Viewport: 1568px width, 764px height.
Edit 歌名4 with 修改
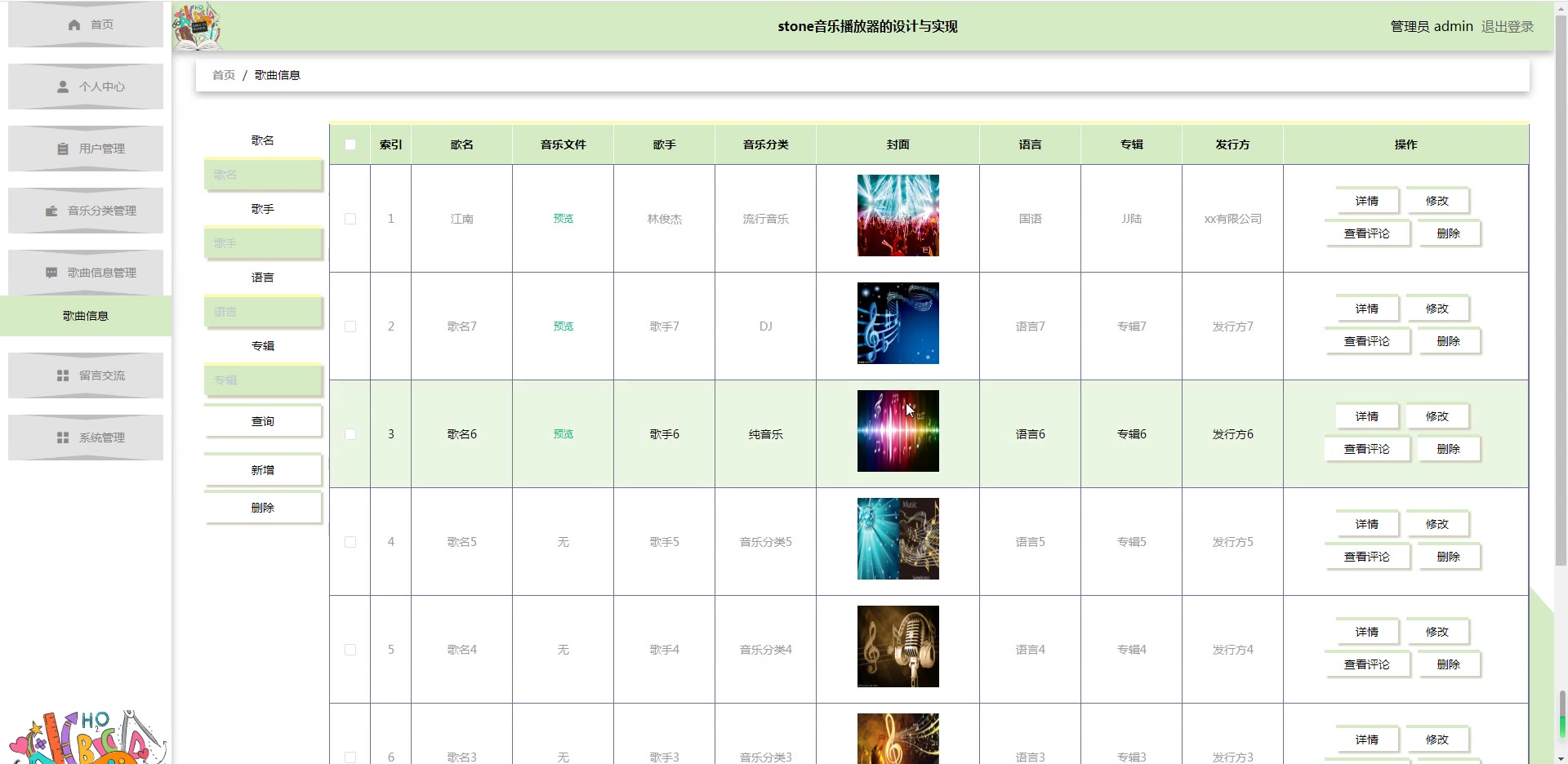pos(1437,632)
